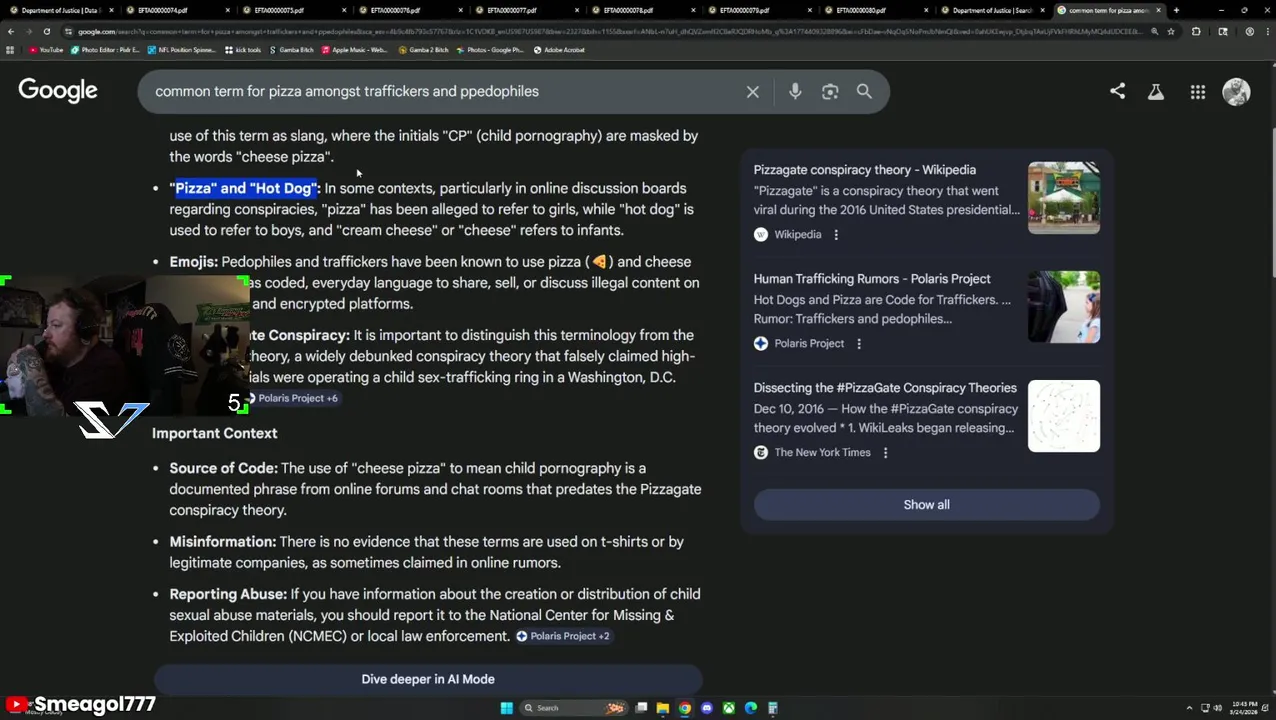Open Xbox app from taskbar
The width and height of the screenshot is (1276, 720).
tap(729, 708)
